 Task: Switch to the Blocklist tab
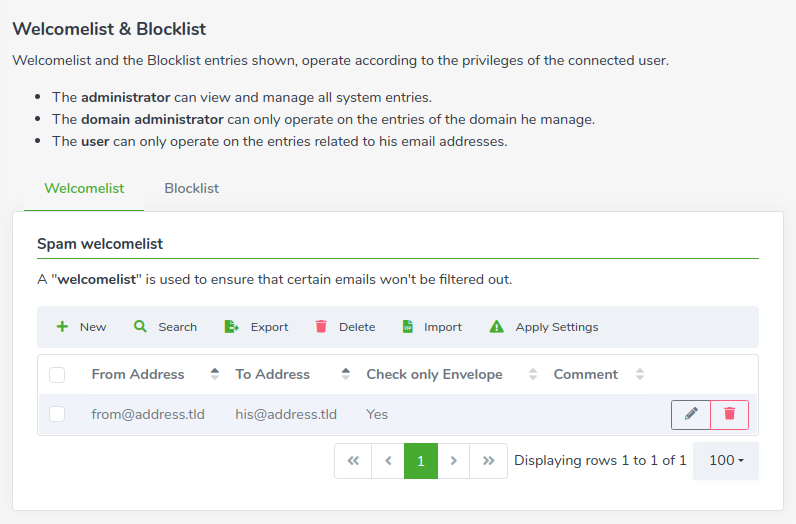pyautogui.click(x=192, y=188)
